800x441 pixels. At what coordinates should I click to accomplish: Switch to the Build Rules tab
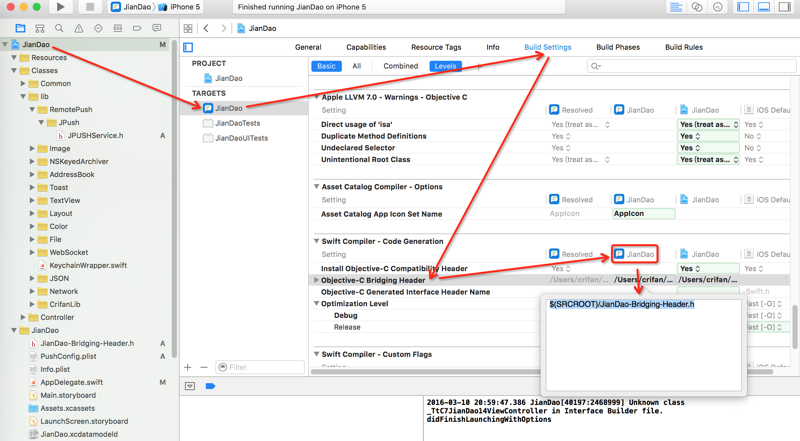pyautogui.click(x=684, y=47)
